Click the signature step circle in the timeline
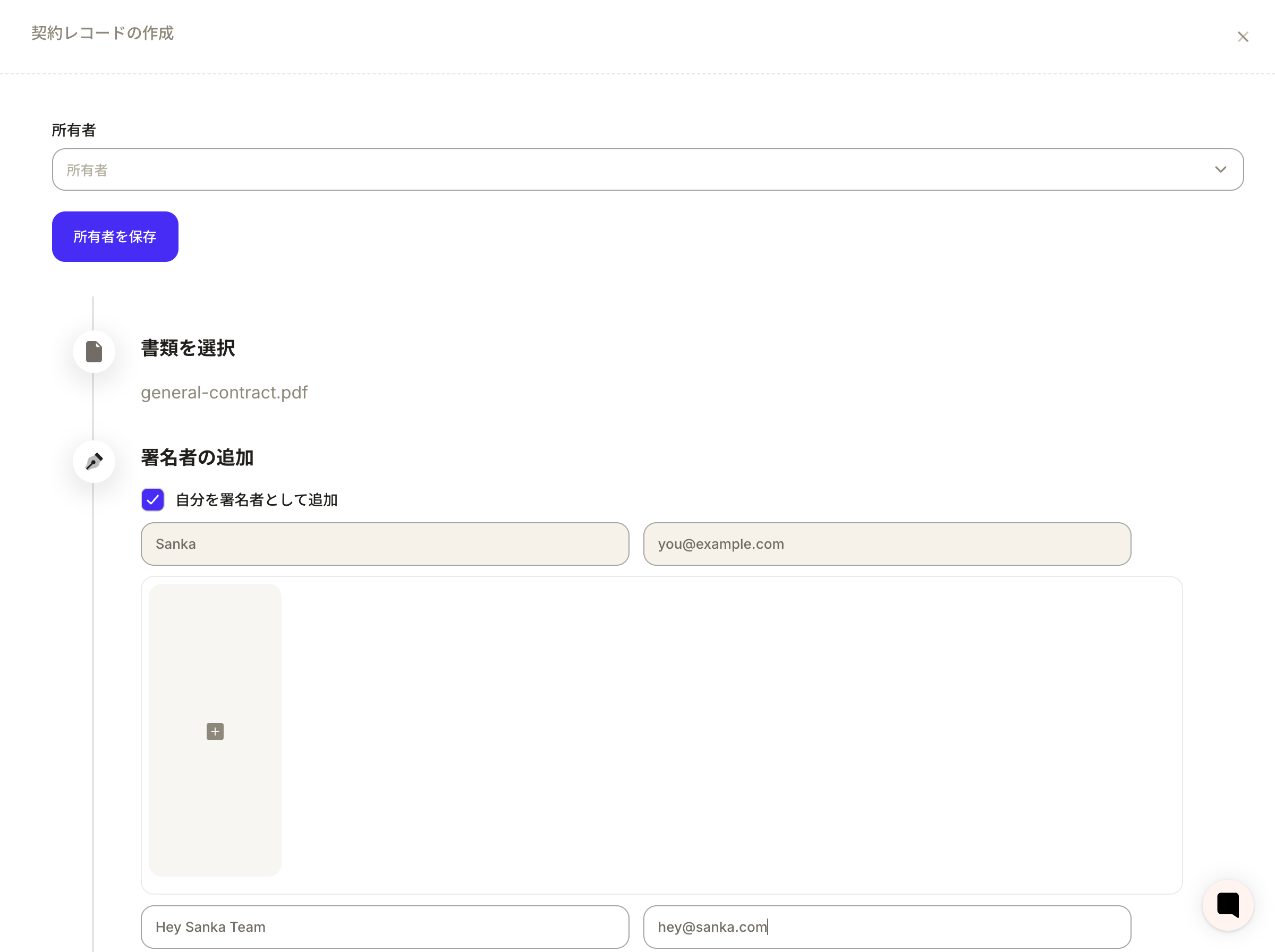 93,461
